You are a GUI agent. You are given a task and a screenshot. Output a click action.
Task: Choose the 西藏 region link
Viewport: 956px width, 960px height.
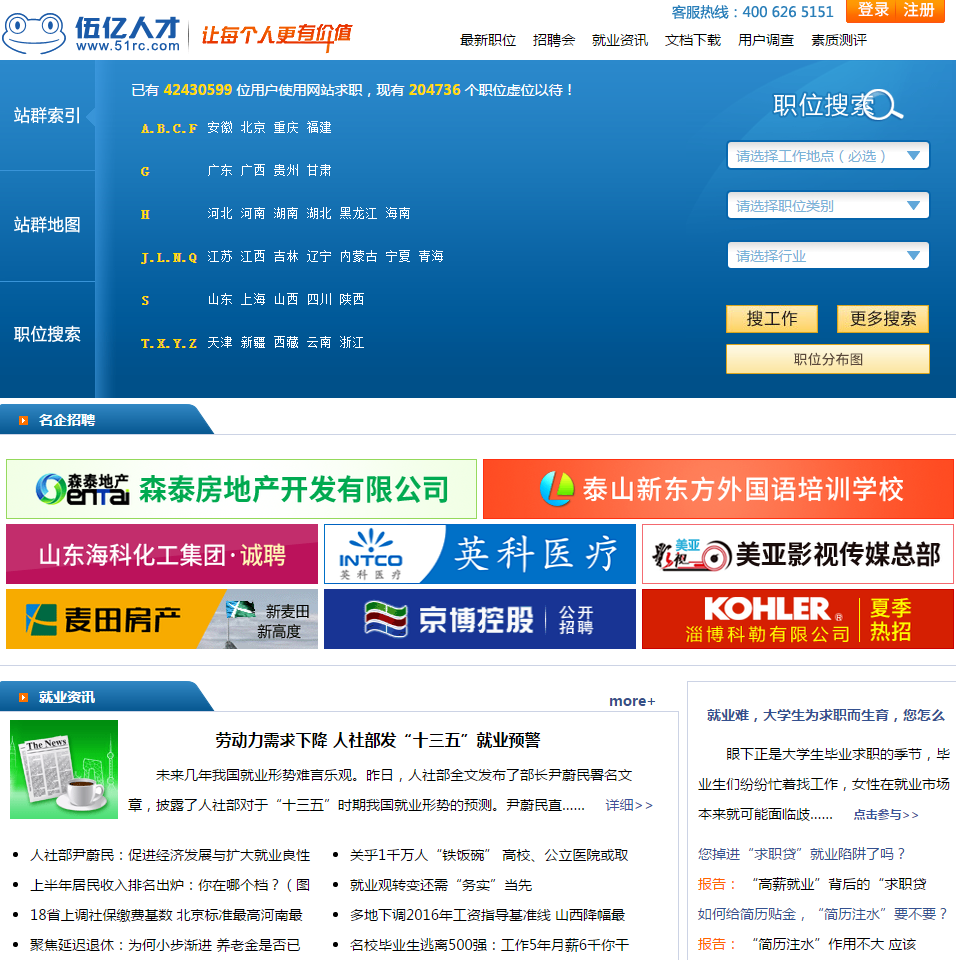(x=286, y=342)
